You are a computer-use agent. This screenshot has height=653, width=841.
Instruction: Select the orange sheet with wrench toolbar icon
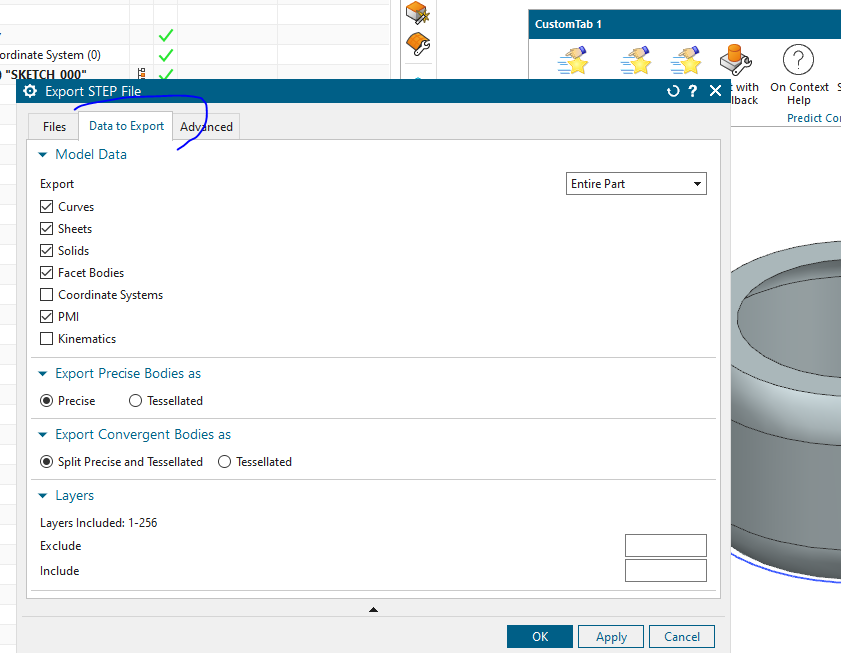coord(417,42)
